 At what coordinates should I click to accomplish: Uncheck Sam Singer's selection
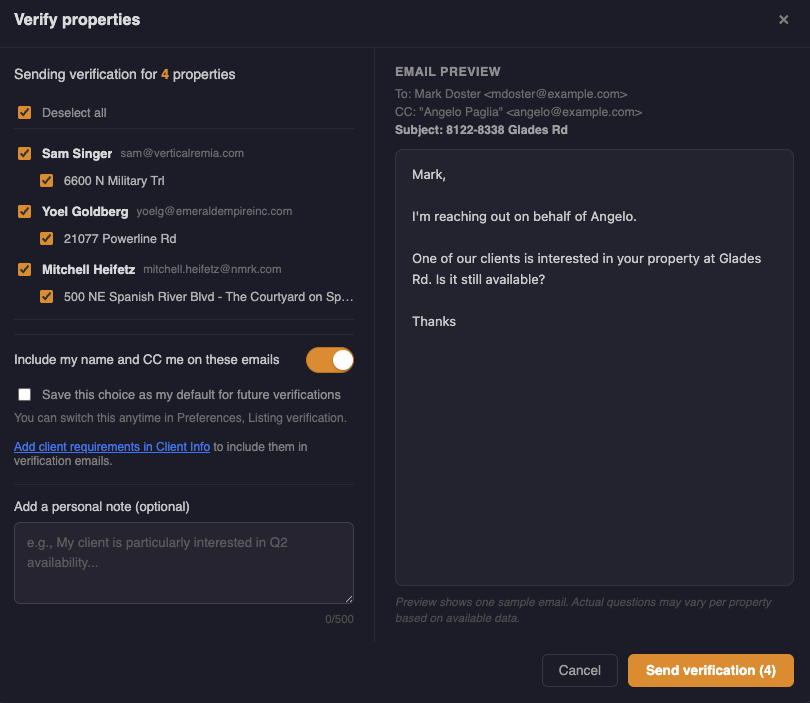point(24,153)
